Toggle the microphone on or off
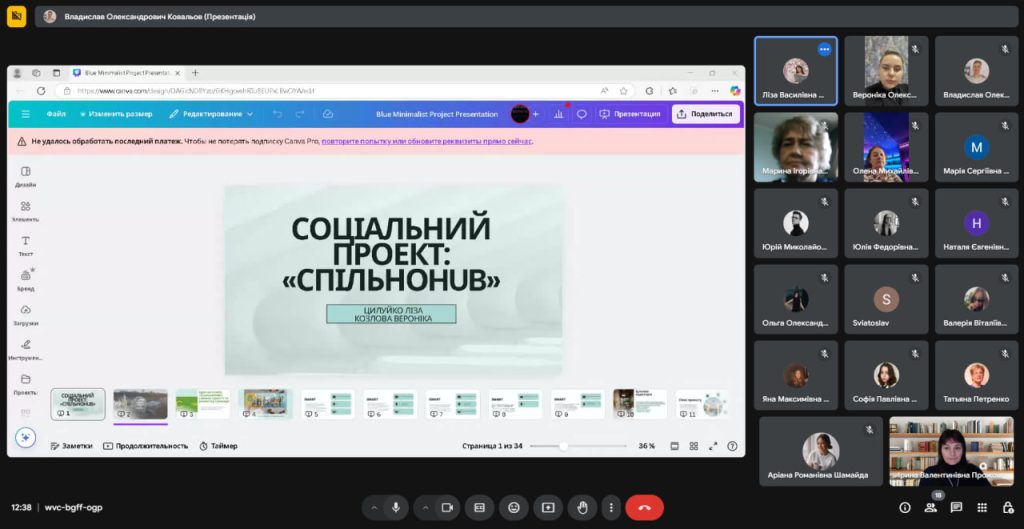Image resolution: width=1024 pixels, height=529 pixels. (396, 507)
